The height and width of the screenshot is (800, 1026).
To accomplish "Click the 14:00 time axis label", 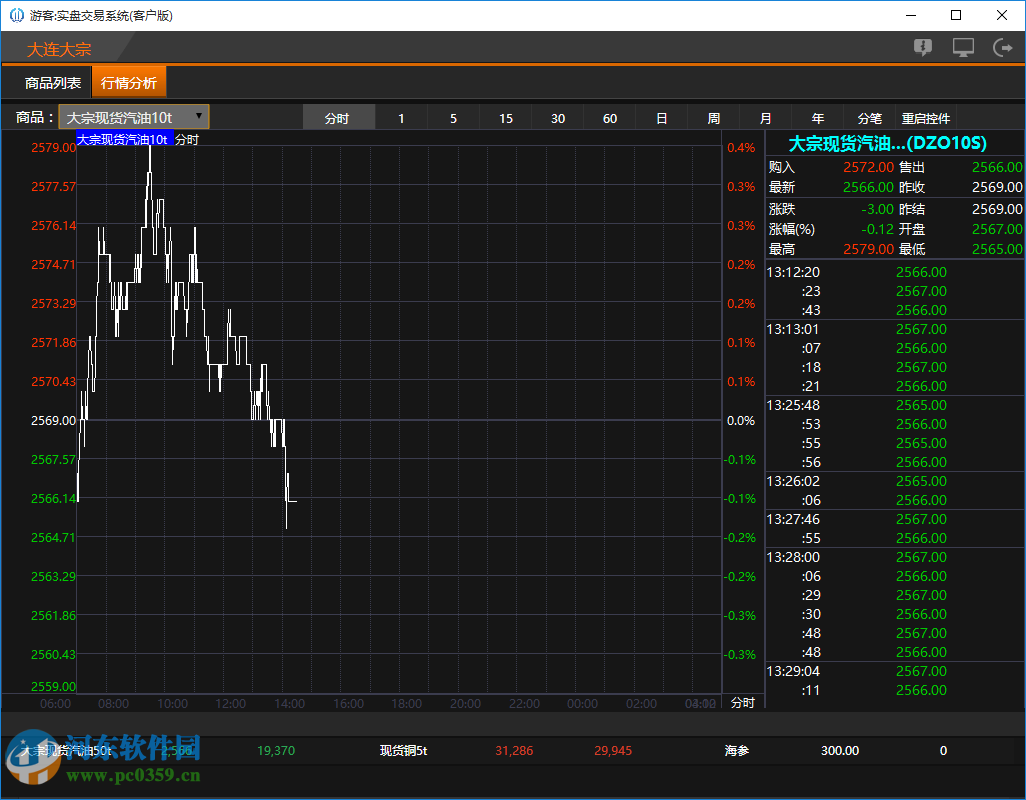I will (x=289, y=704).
